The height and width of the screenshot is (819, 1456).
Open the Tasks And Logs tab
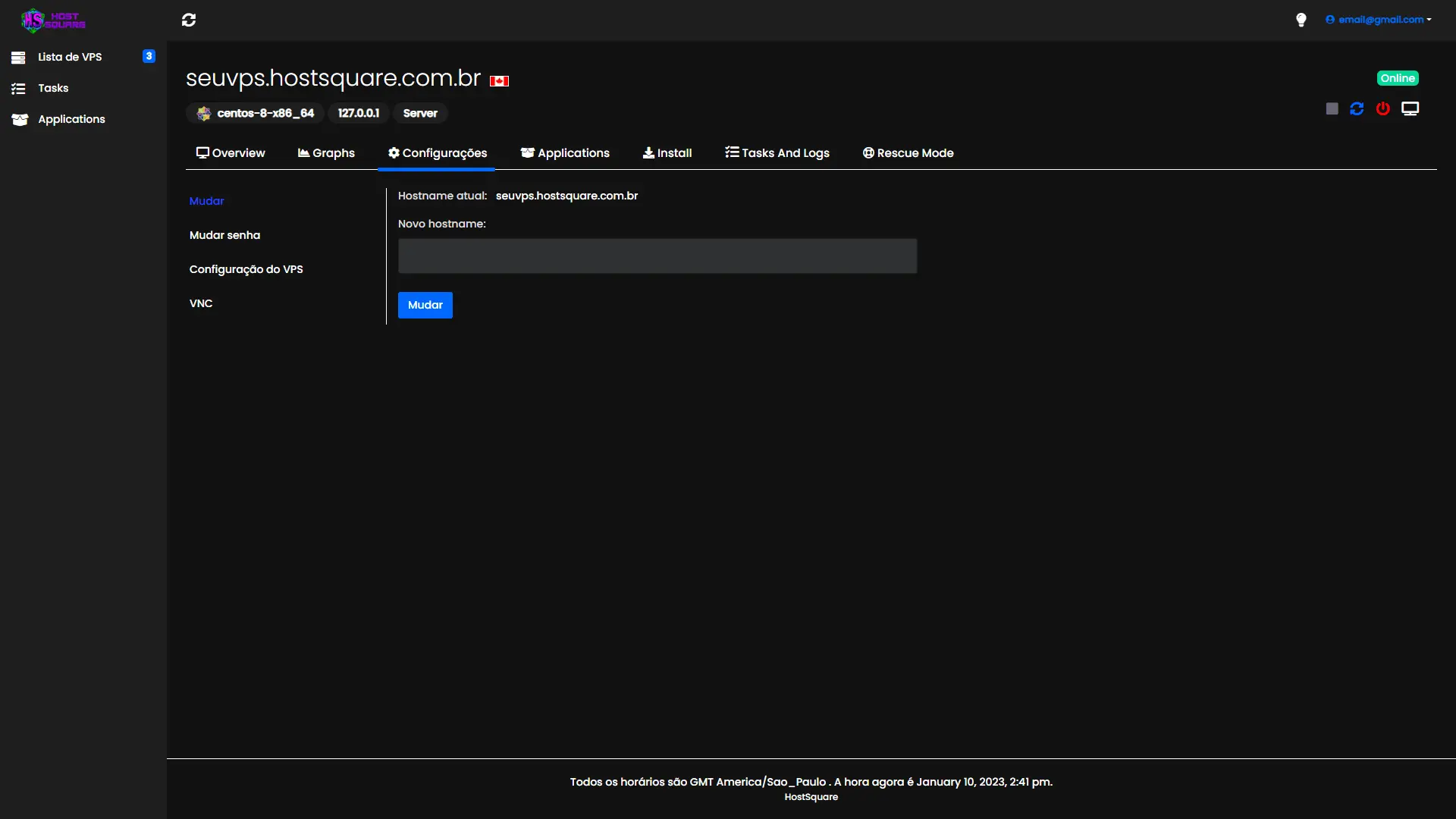[777, 152]
